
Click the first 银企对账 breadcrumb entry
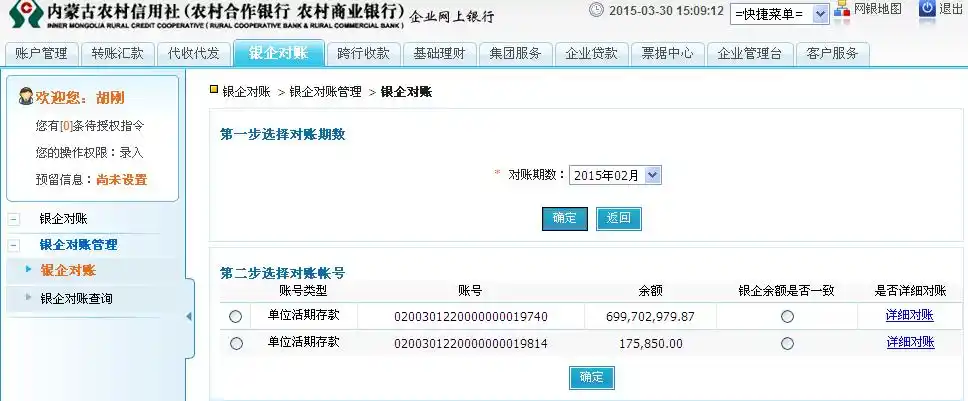pyautogui.click(x=246, y=93)
